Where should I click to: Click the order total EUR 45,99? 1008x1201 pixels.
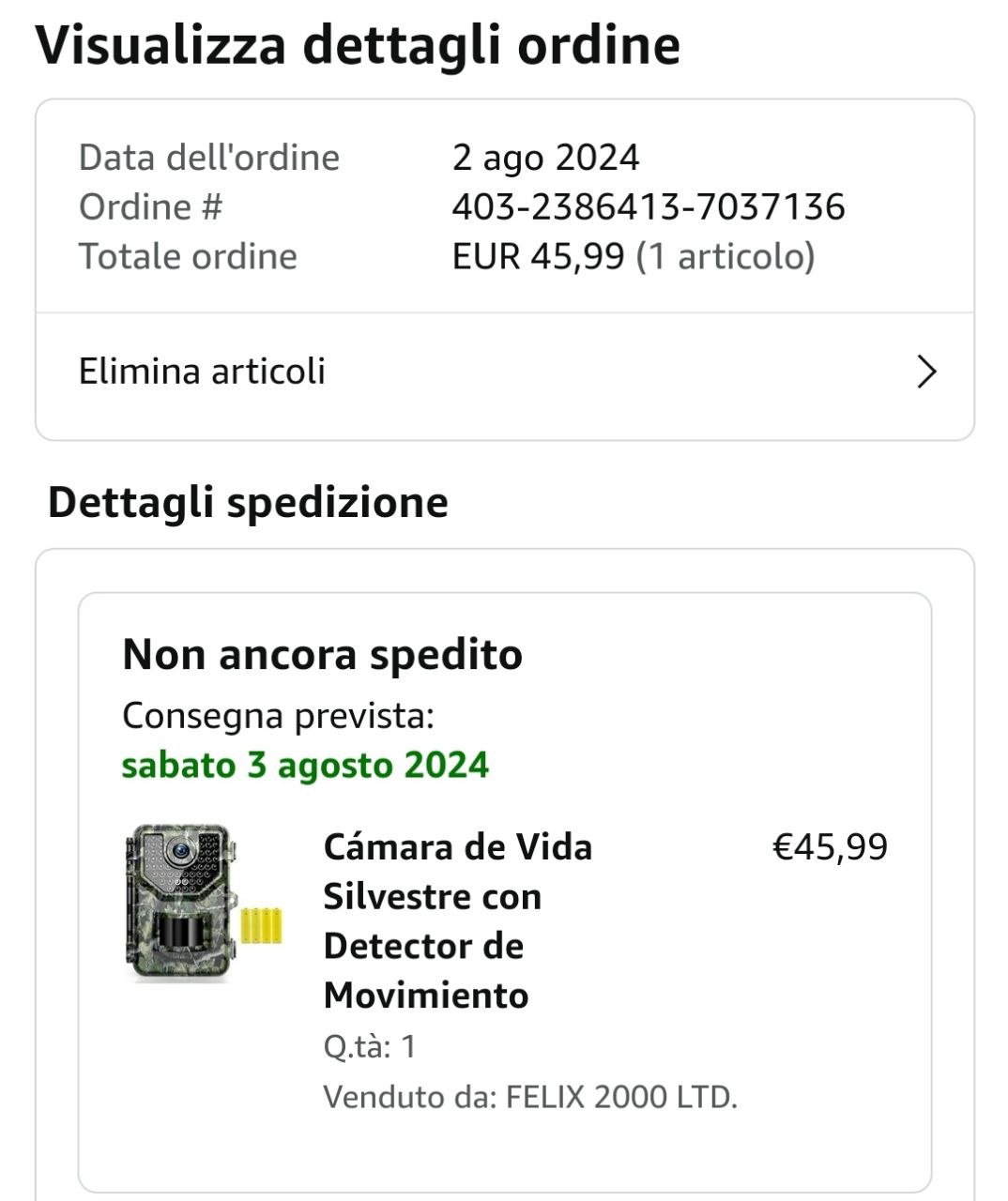pos(538,256)
